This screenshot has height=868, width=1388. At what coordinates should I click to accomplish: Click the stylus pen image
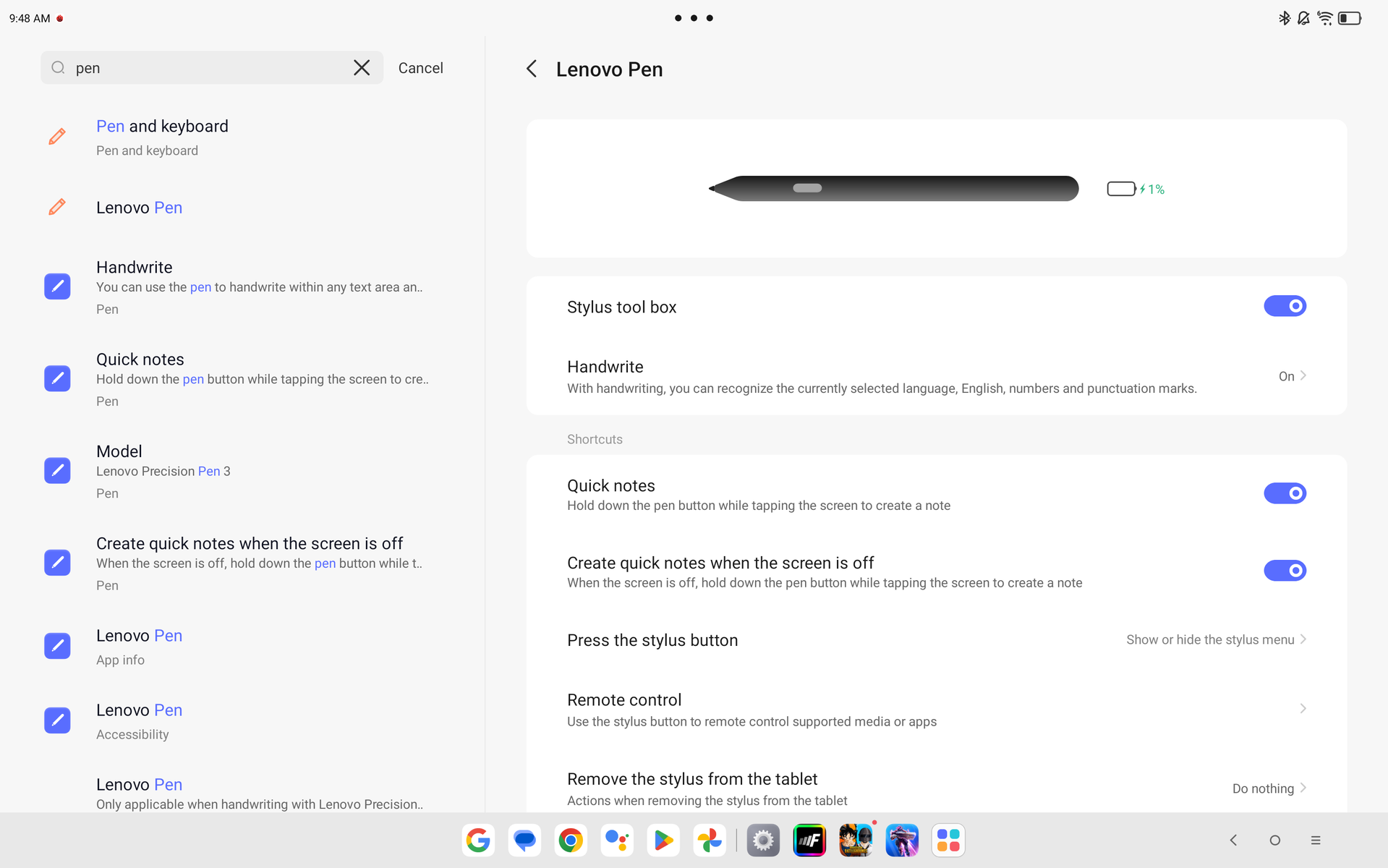tap(893, 188)
